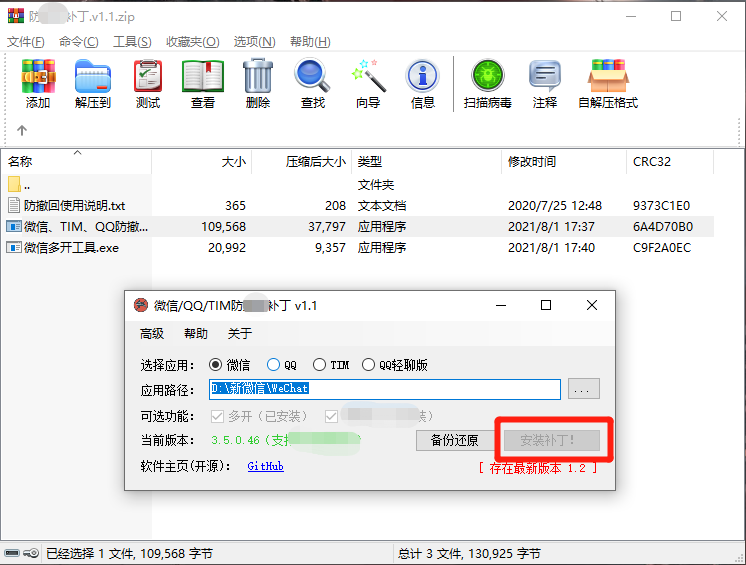
Task: Click the 安装补丁! button
Action: pos(552,440)
